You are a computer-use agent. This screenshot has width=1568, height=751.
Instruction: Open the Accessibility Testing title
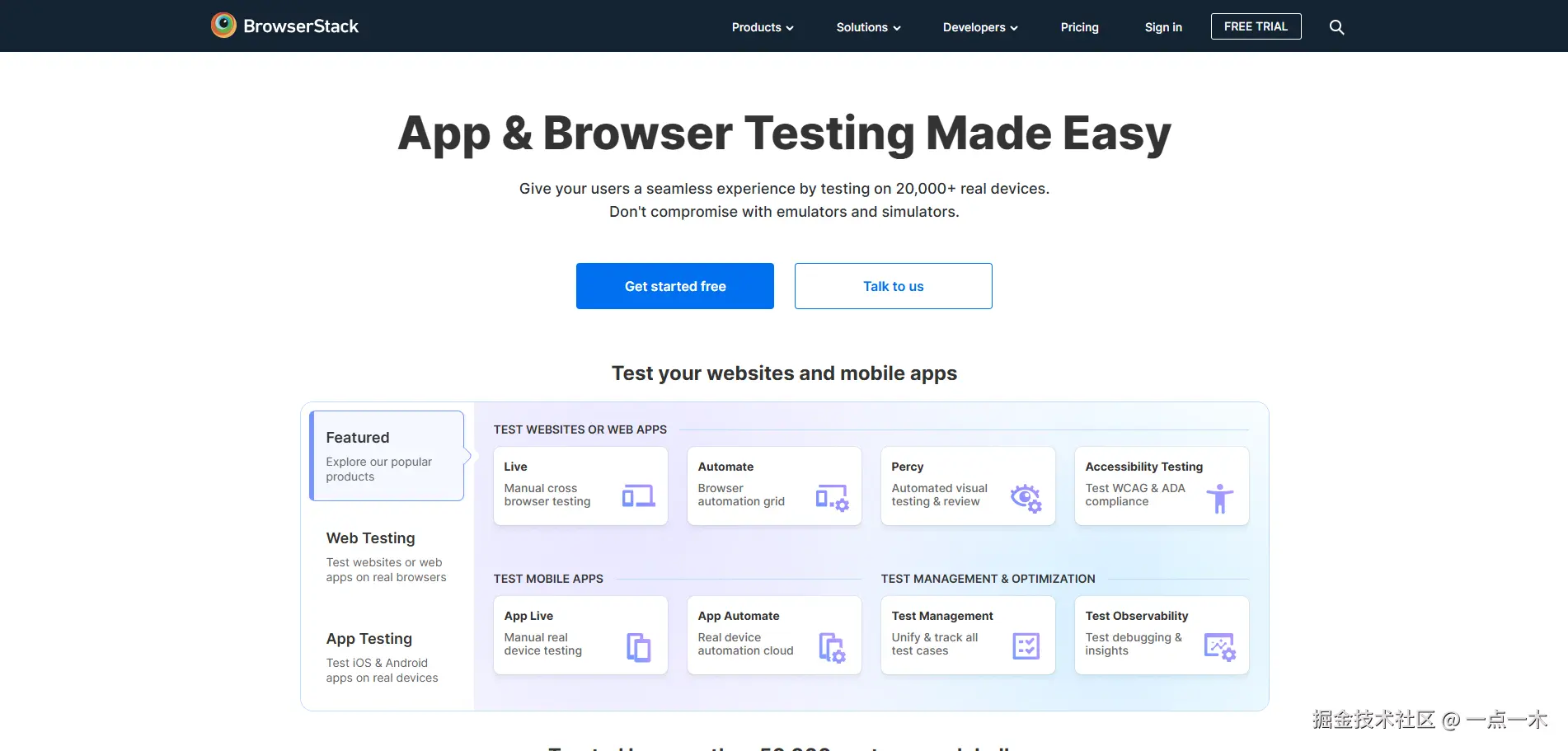click(1143, 467)
